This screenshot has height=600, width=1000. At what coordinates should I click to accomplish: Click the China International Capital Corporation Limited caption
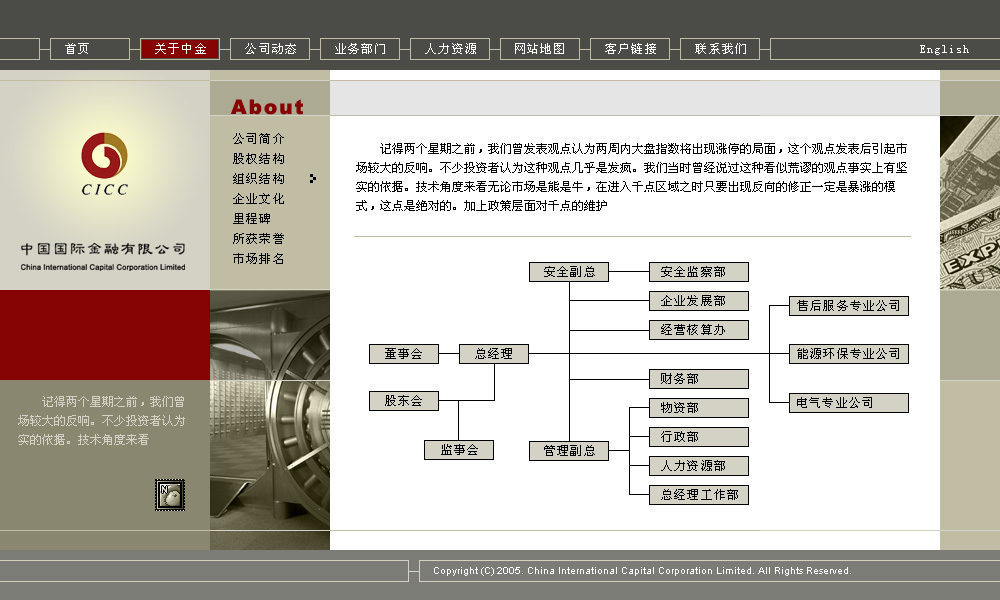coord(103,267)
